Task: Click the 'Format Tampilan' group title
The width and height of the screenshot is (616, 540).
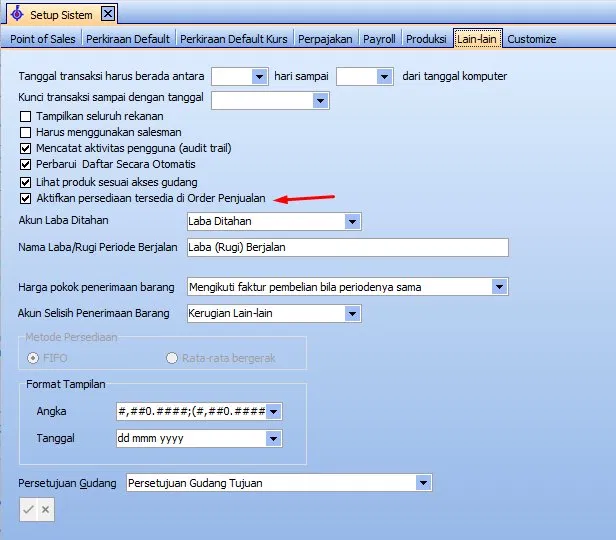Action: pos(66,384)
